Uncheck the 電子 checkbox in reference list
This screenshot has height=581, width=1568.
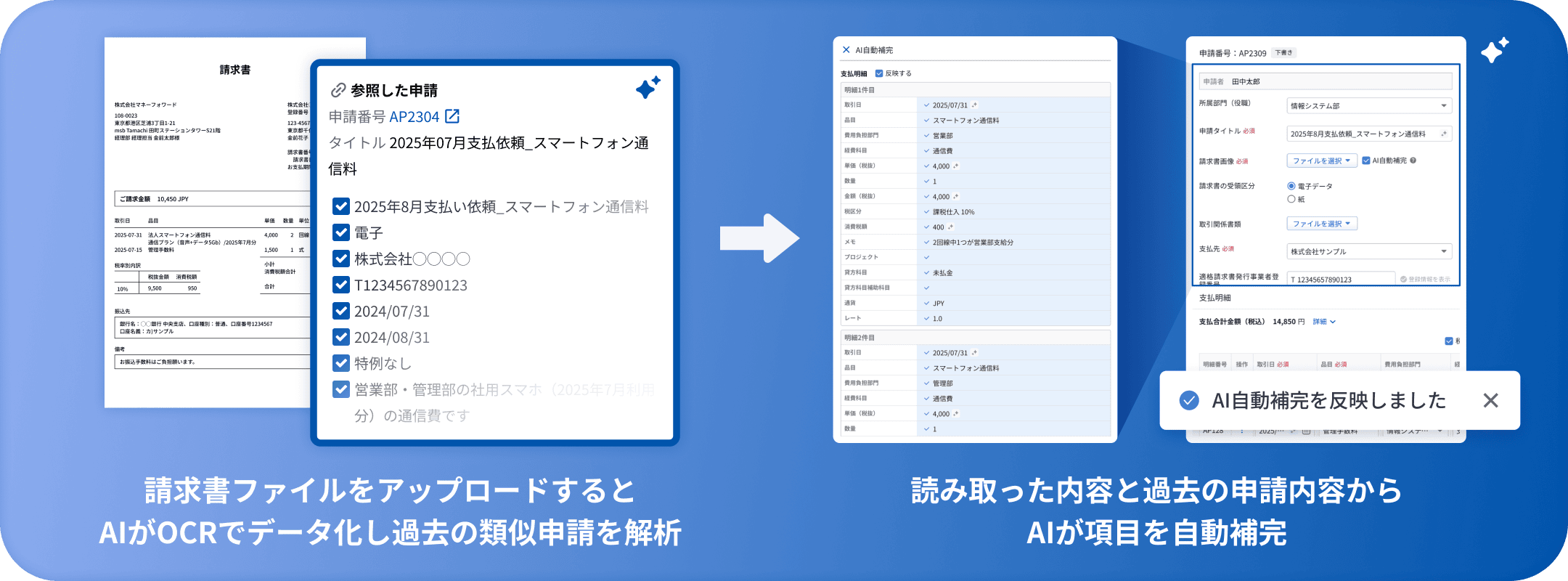tap(341, 232)
